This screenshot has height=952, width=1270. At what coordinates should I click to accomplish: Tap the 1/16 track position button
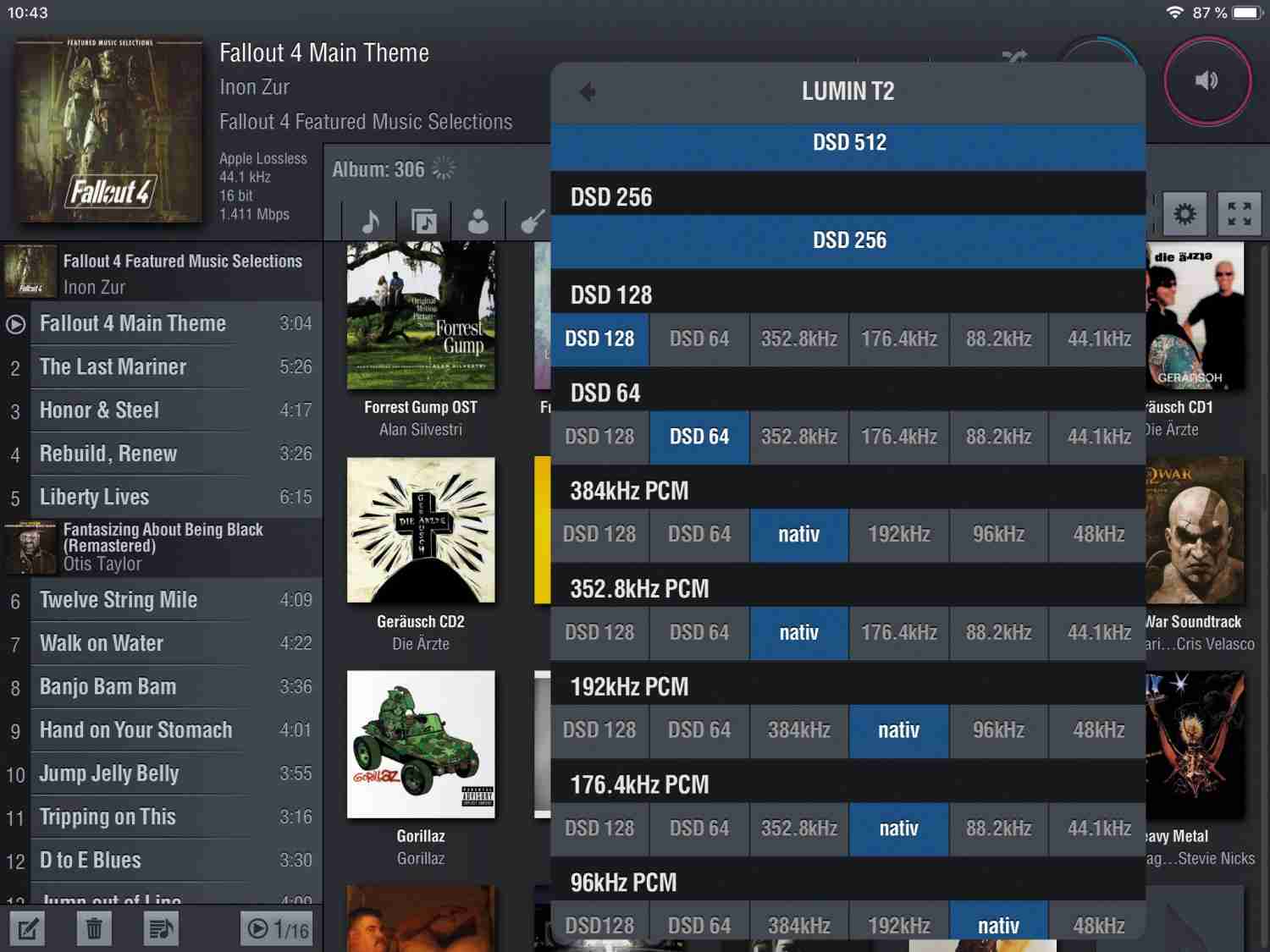[277, 930]
